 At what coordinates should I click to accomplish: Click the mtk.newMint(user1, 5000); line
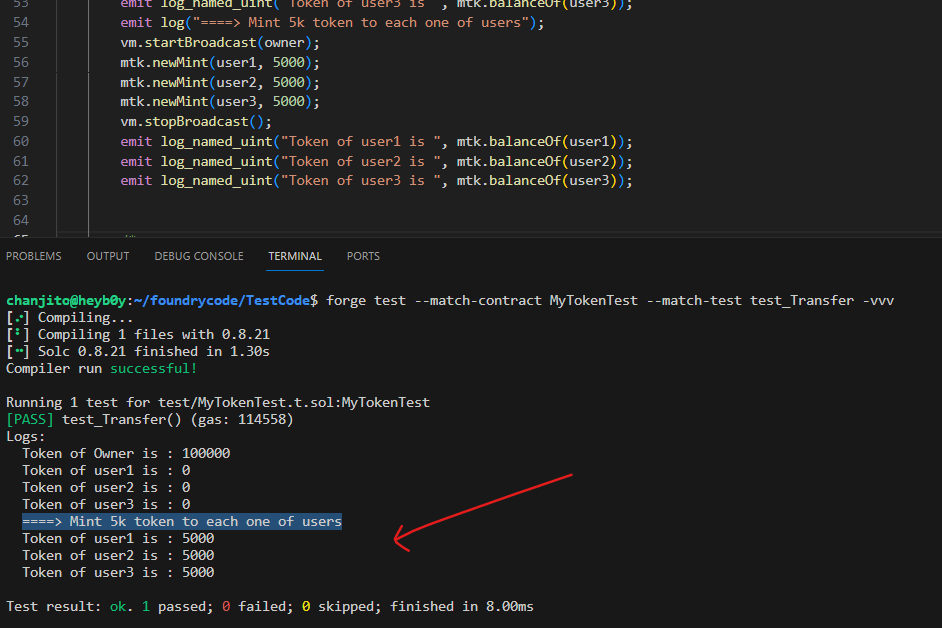point(220,62)
